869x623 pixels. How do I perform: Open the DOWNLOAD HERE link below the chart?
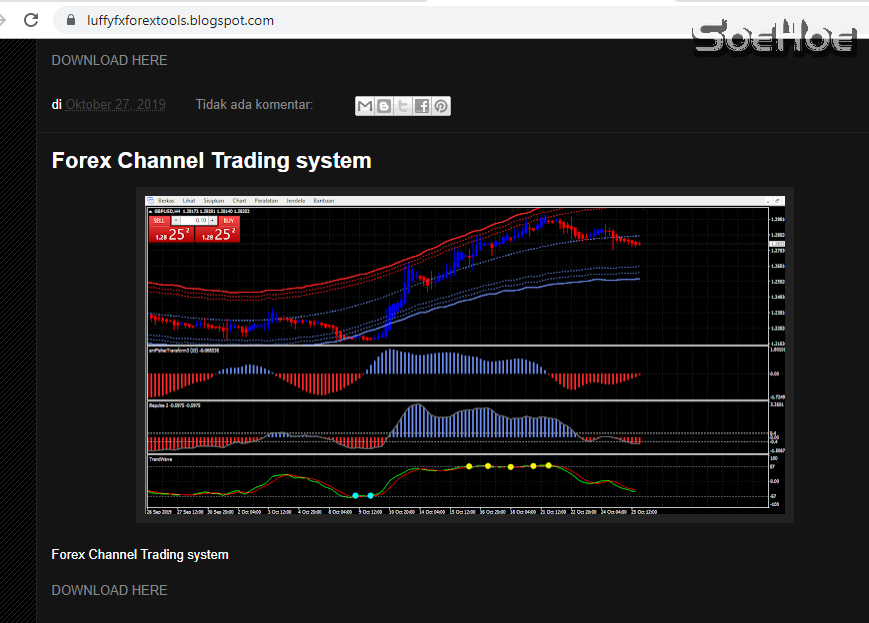(109, 590)
